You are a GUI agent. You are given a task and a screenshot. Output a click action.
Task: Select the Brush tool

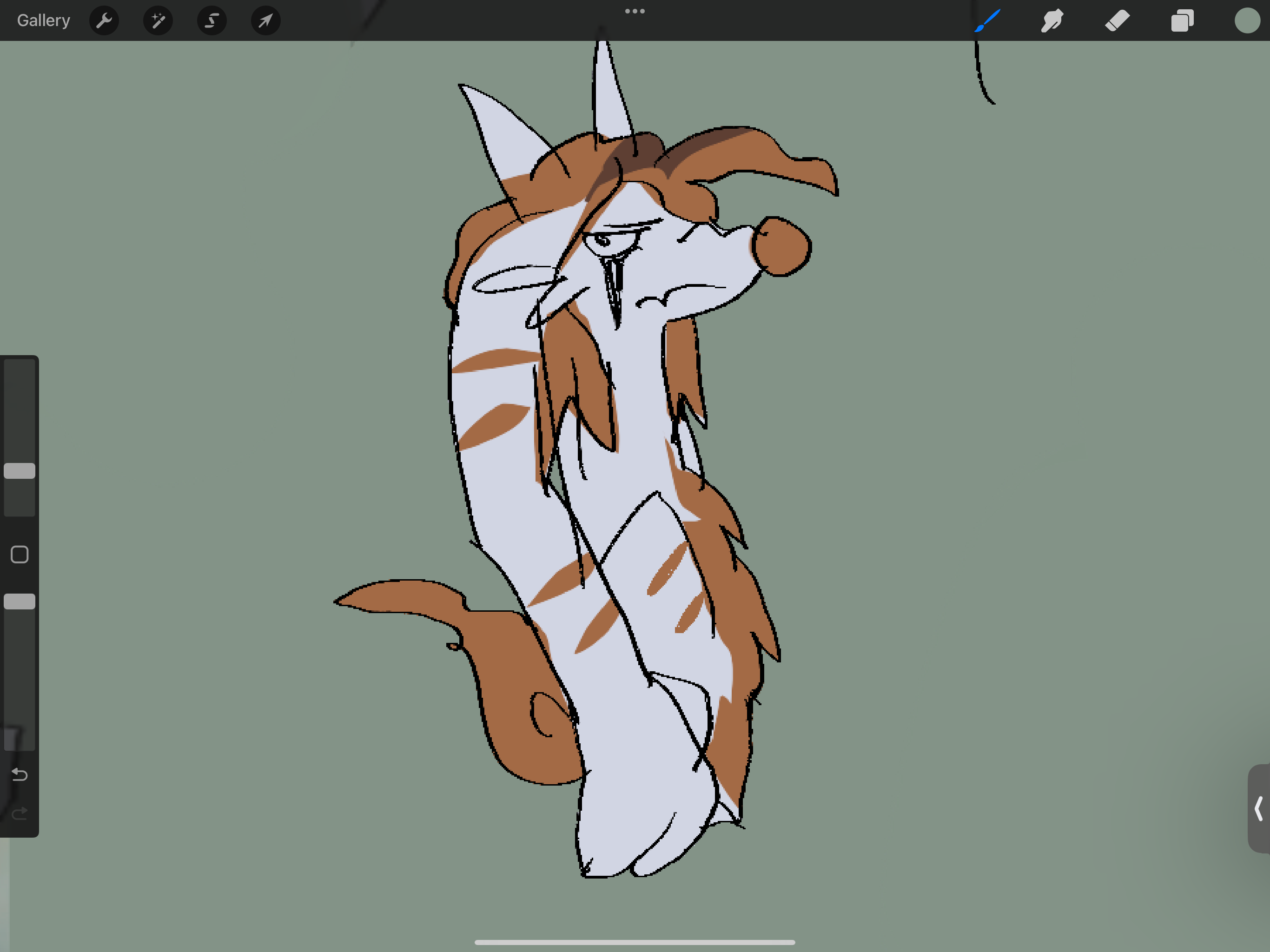click(x=987, y=20)
